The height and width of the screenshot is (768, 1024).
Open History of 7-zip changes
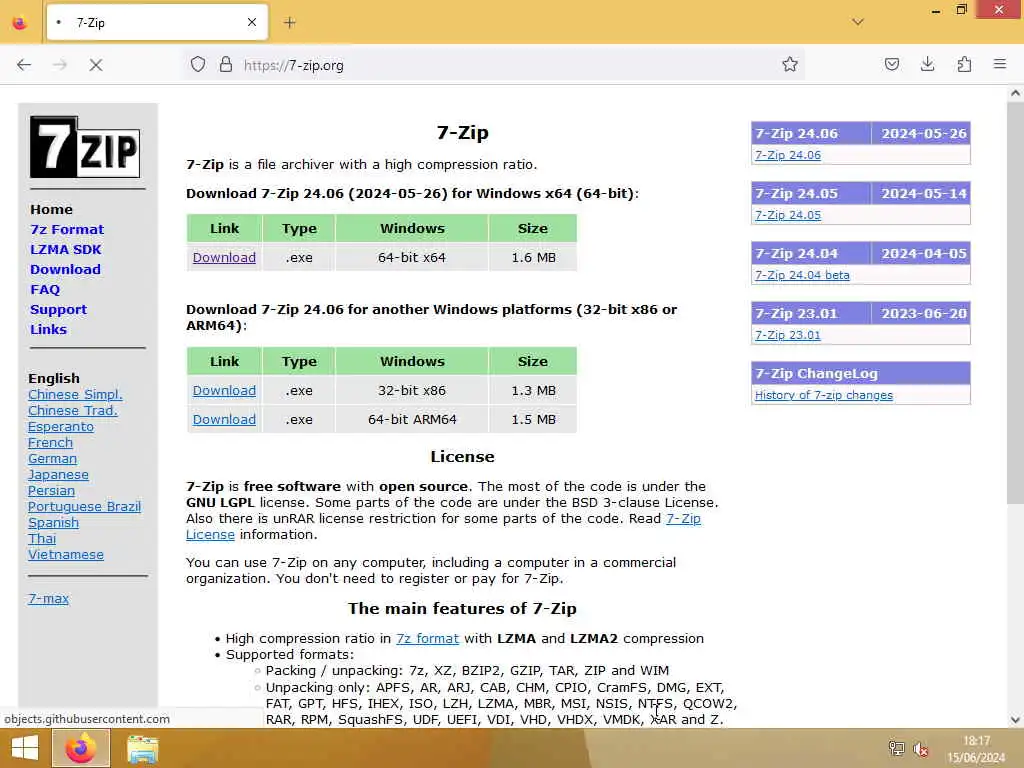pos(824,396)
